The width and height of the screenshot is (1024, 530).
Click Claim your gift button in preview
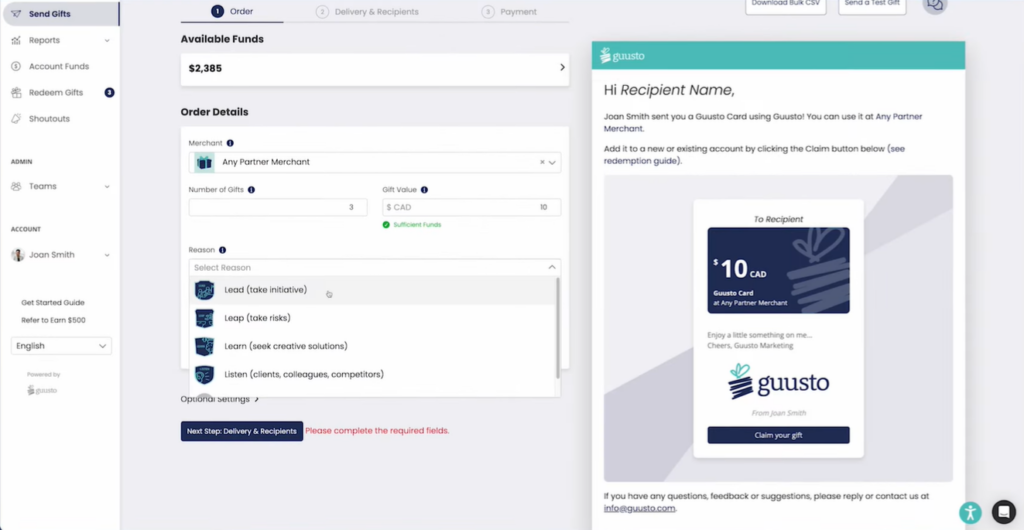click(x=778, y=435)
